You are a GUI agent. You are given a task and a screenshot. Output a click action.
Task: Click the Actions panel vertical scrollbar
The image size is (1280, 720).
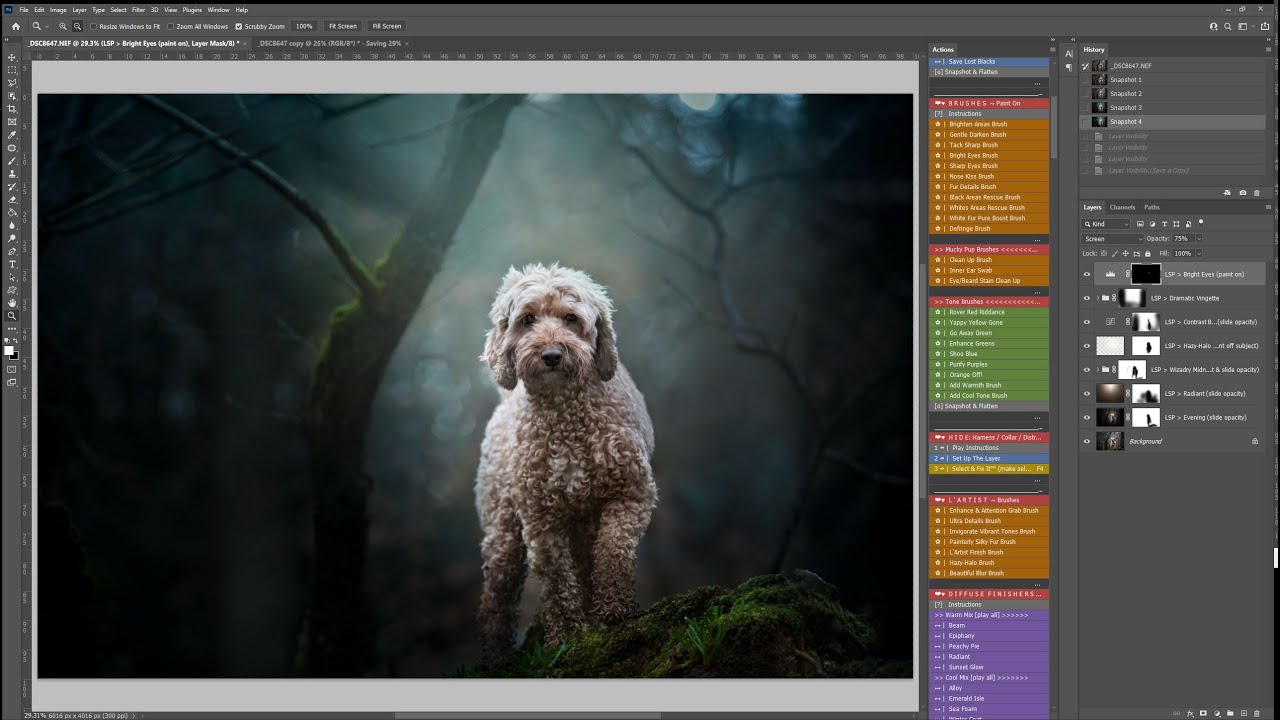click(x=1053, y=125)
